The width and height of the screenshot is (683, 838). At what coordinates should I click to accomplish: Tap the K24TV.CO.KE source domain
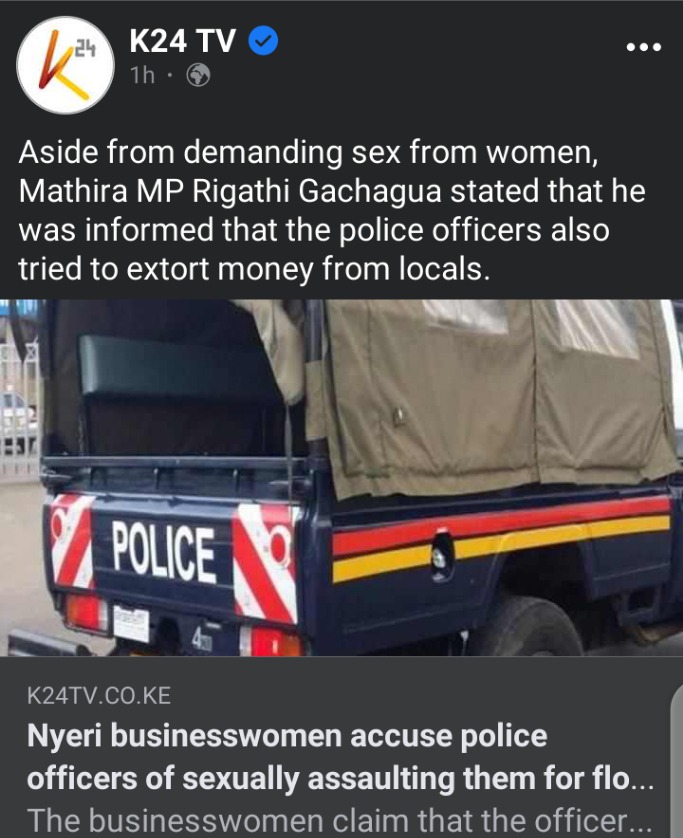(x=99, y=696)
